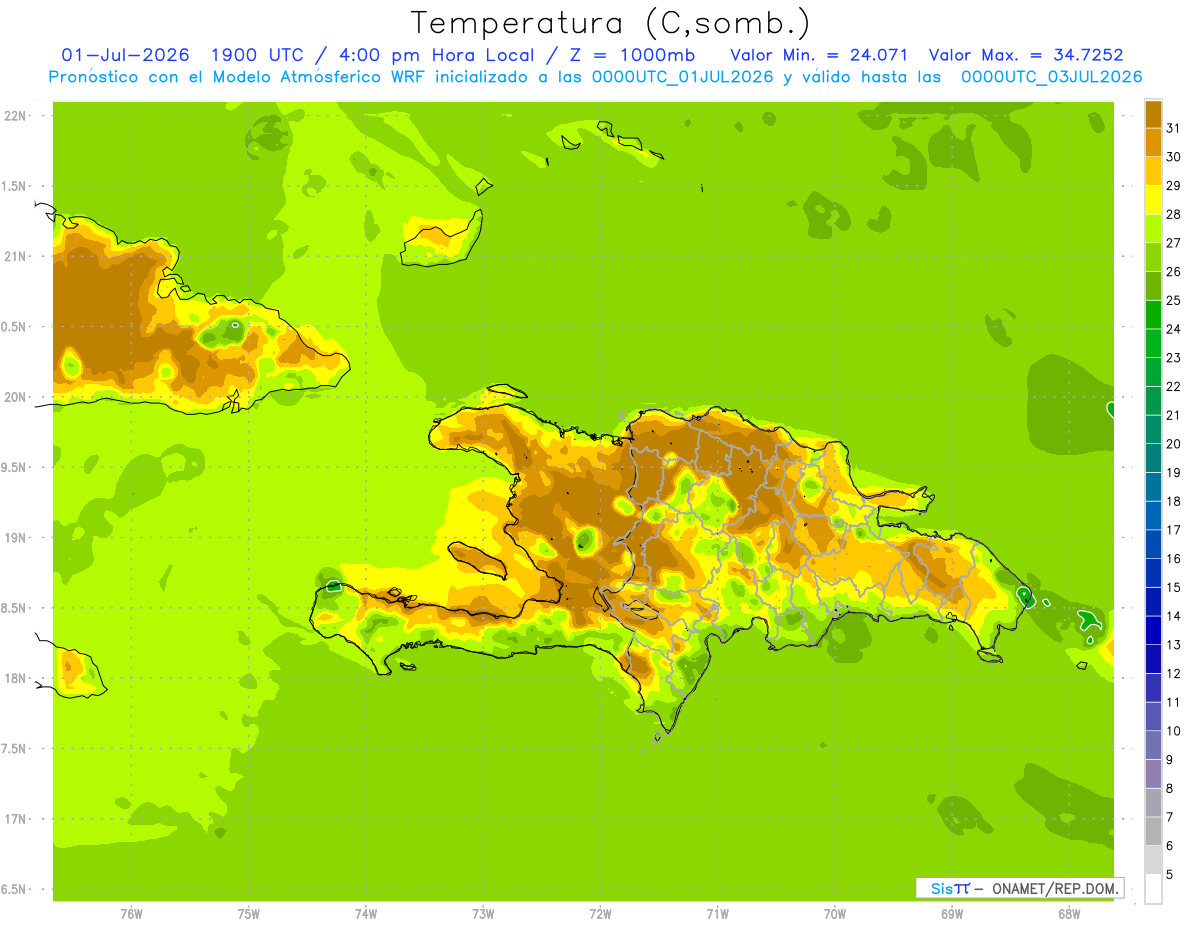Image resolution: width=1200 pixels, height=927 pixels.
Task: Click the '4:00 pm Hora Local' text
Action: [435, 55]
